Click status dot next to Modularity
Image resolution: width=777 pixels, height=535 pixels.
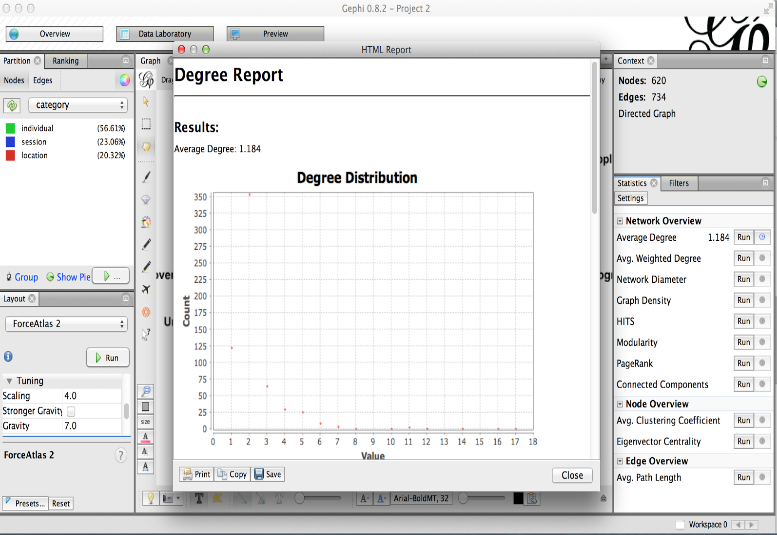coord(762,342)
